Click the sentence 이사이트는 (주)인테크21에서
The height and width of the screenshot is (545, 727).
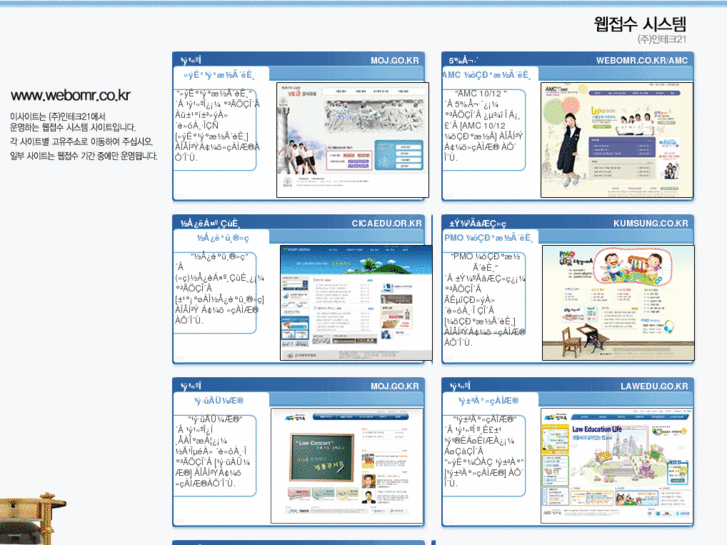pyautogui.click(x=57, y=116)
